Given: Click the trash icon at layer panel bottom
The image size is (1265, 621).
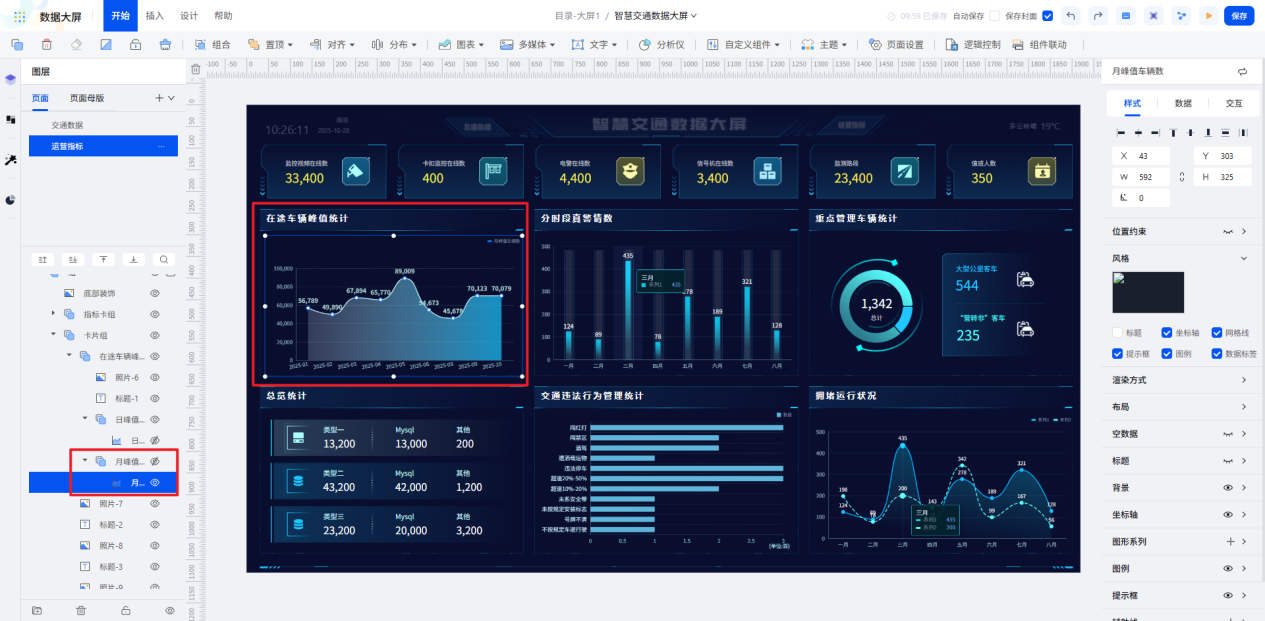Looking at the screenshot, I should pos(81,610).
